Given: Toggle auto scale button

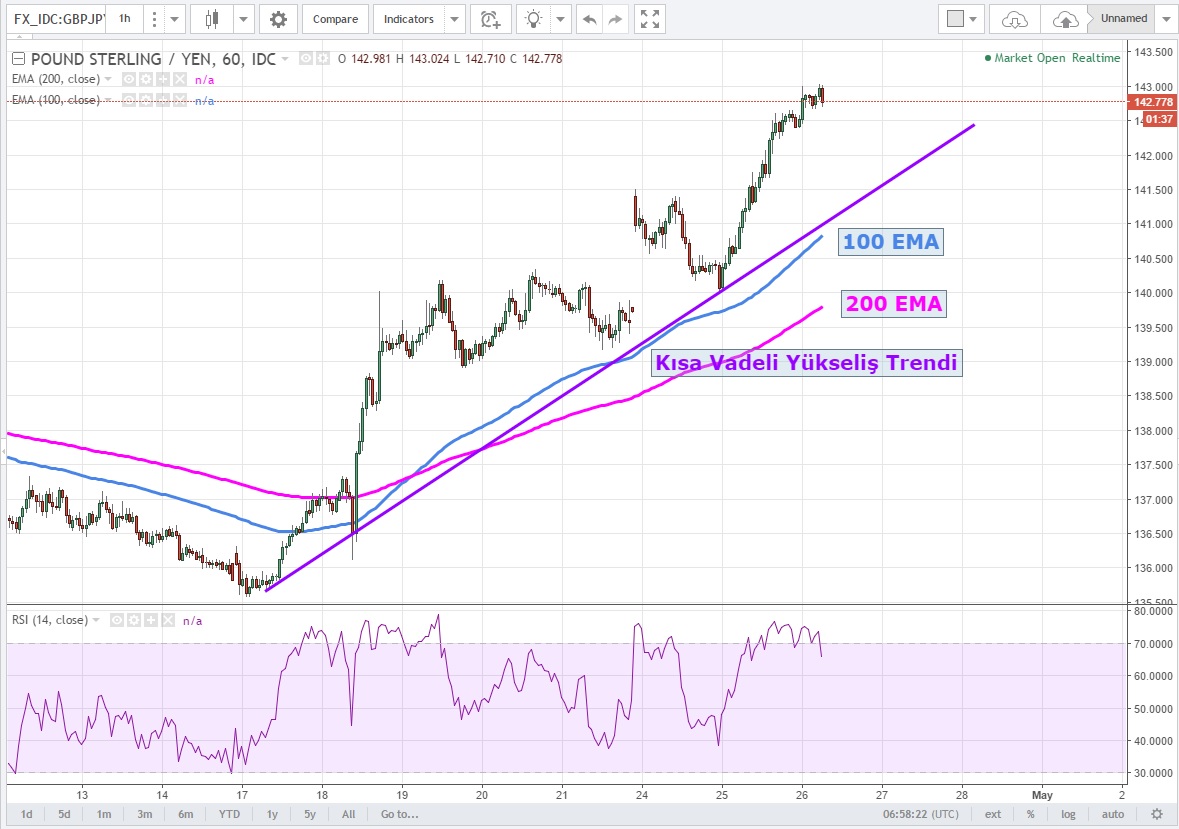Looking at the screenshot, I should coord(1112,814).
